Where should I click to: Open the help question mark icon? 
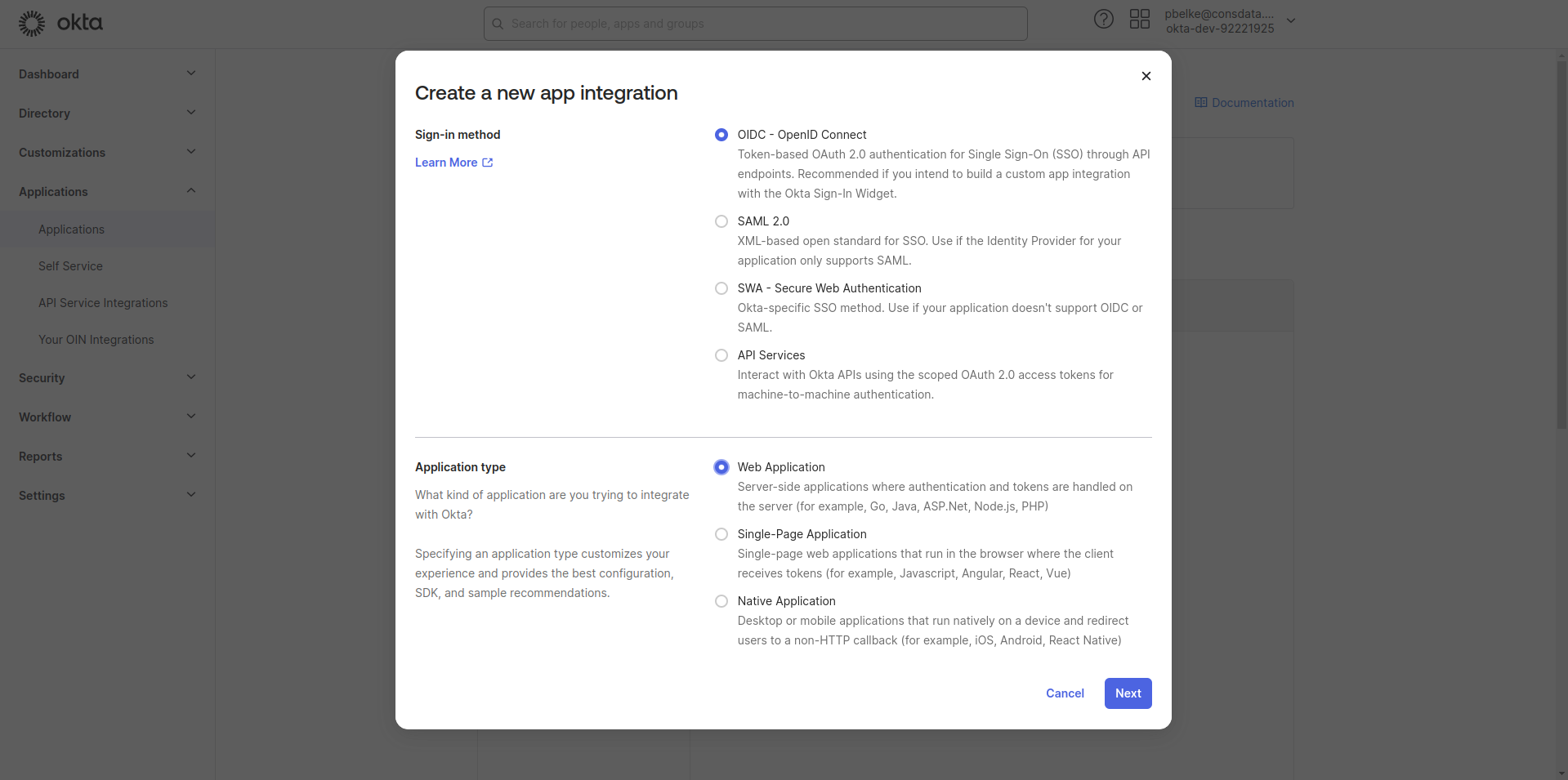click(x=1104, y=20)
